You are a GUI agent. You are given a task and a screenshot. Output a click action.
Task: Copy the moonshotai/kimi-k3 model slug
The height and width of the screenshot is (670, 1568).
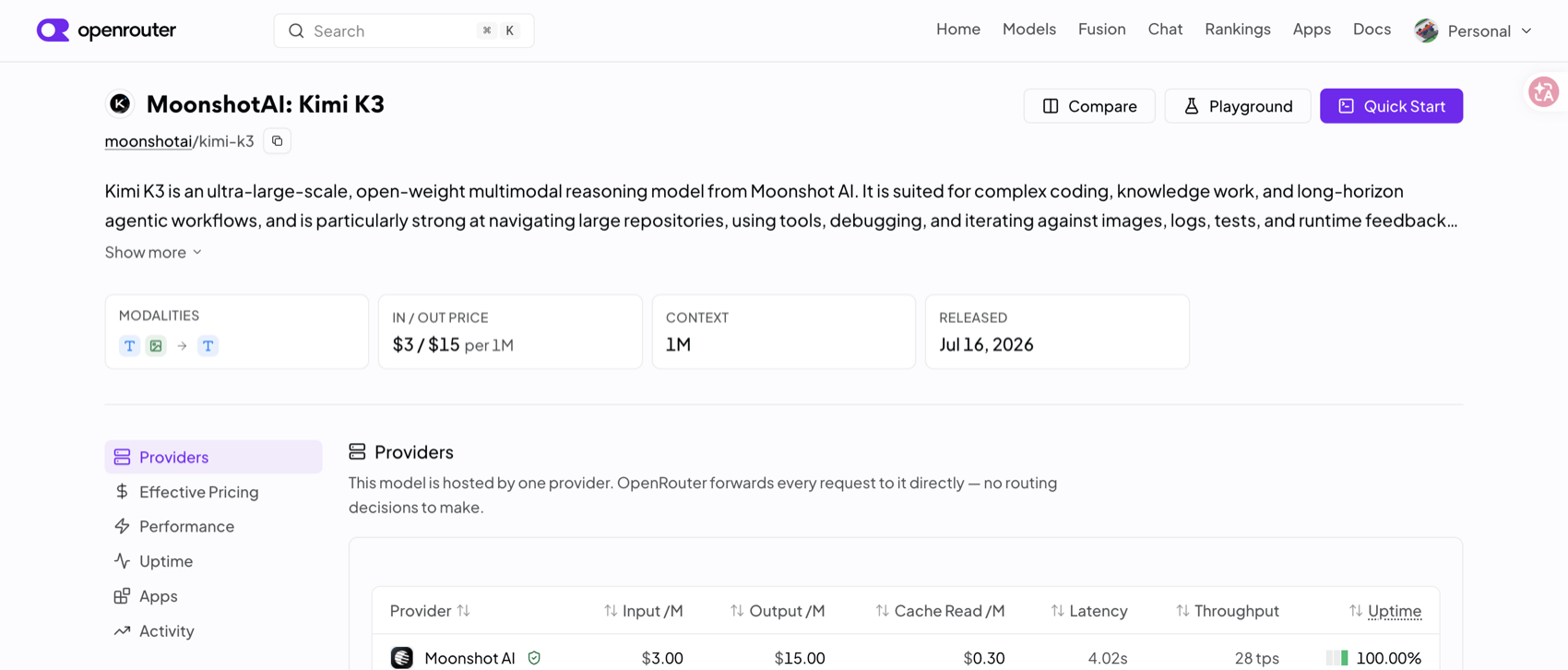coord(277,141)
